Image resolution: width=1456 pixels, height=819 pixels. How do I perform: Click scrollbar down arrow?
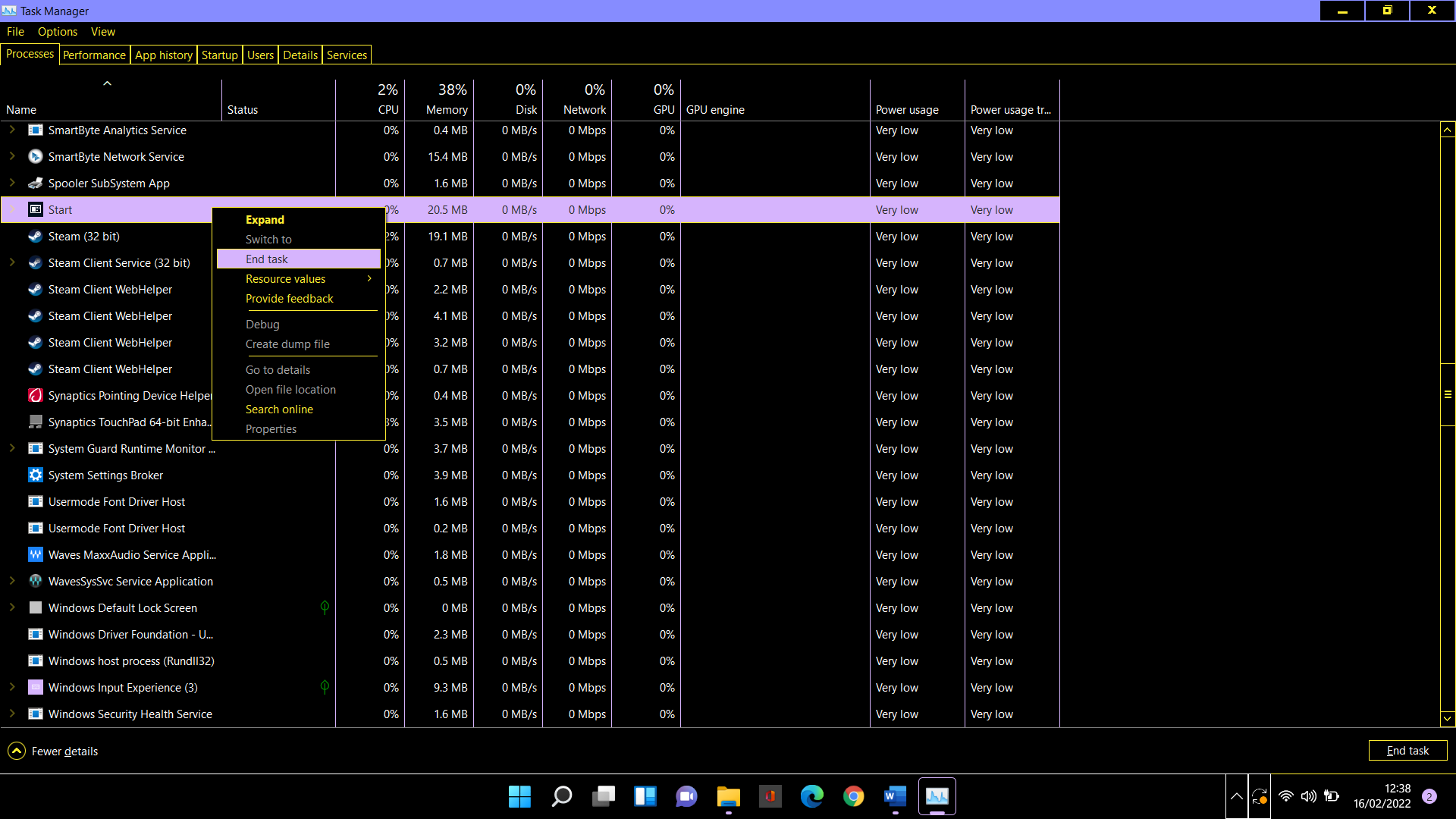pyautogui.click(x=1447, y=719)
